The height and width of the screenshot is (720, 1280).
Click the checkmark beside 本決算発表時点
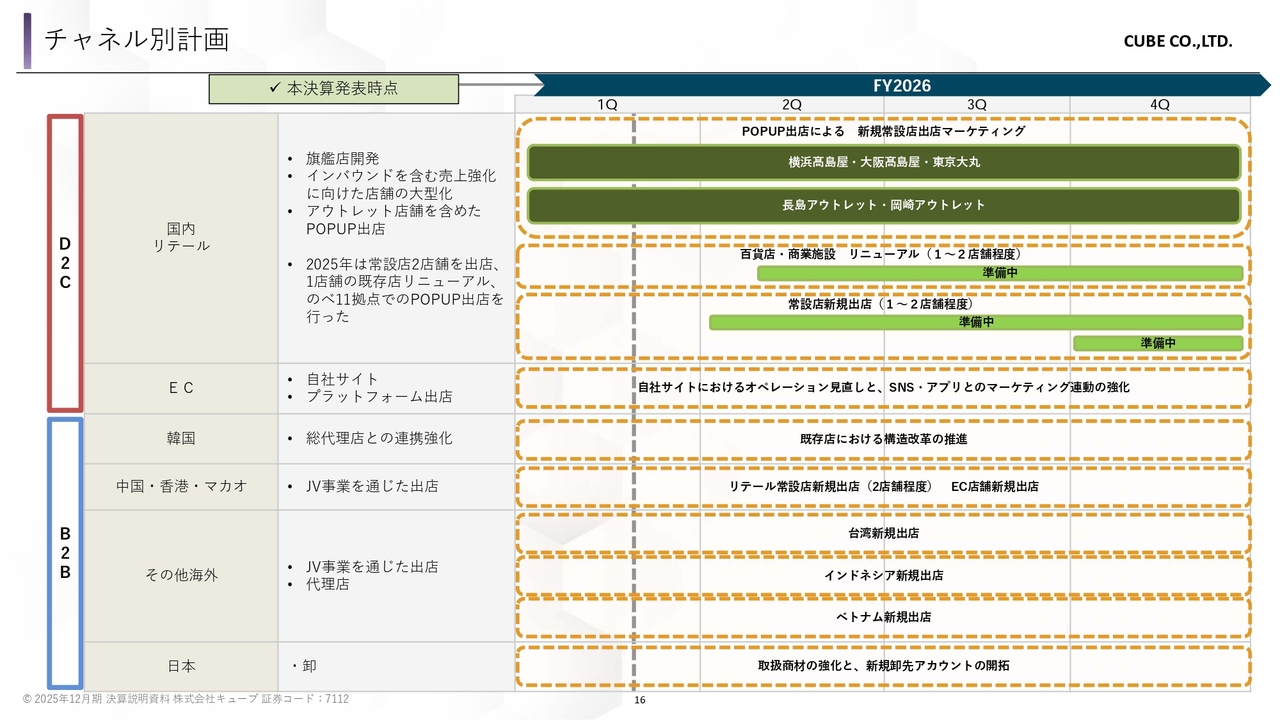tap(276, 88)
